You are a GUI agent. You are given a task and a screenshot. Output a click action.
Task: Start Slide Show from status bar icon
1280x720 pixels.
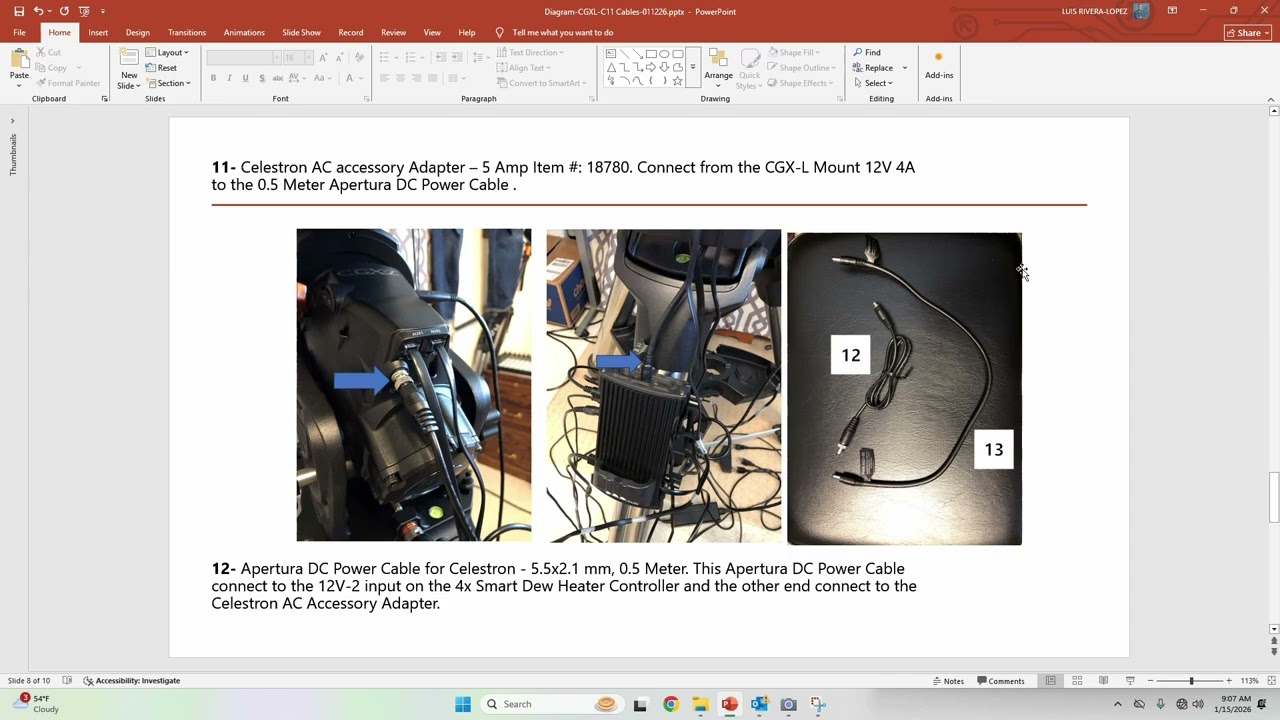tap(1130, 681)
